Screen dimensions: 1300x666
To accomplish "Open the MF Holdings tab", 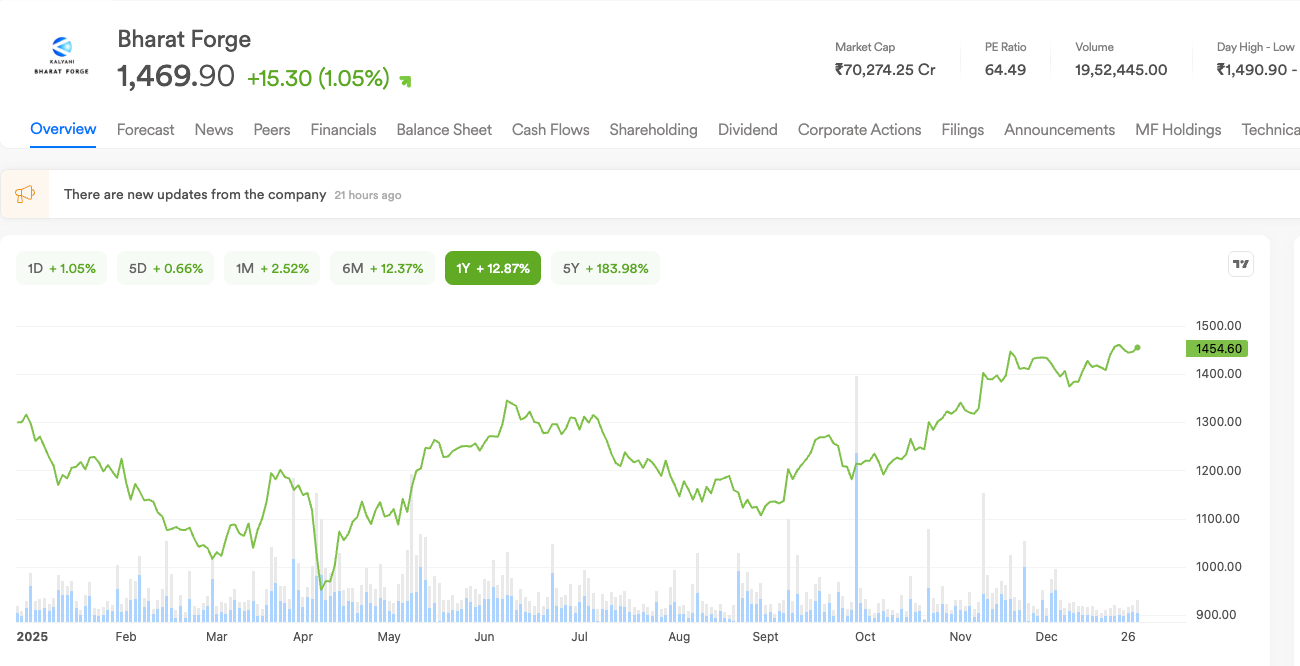I will [1178, 130].
